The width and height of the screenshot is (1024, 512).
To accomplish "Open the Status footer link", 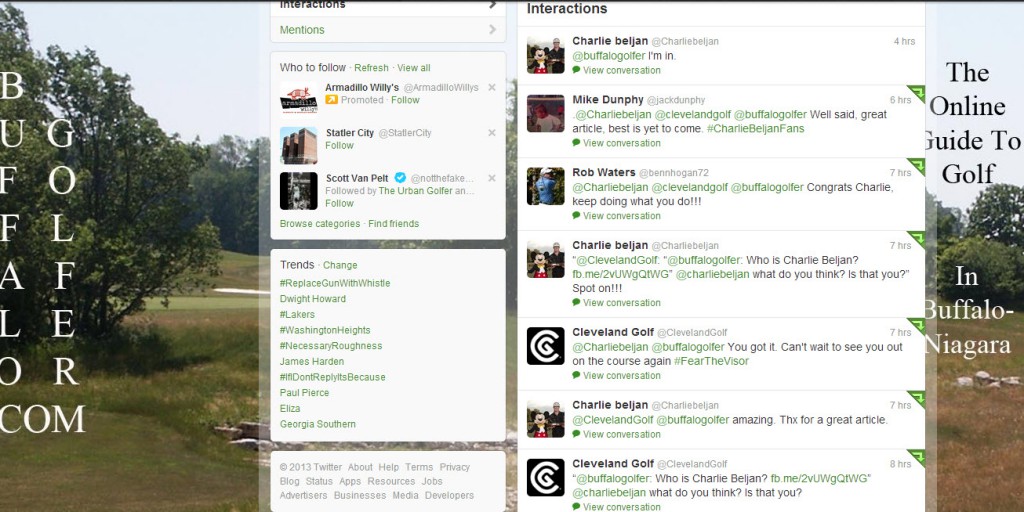I will click(319, 481).
